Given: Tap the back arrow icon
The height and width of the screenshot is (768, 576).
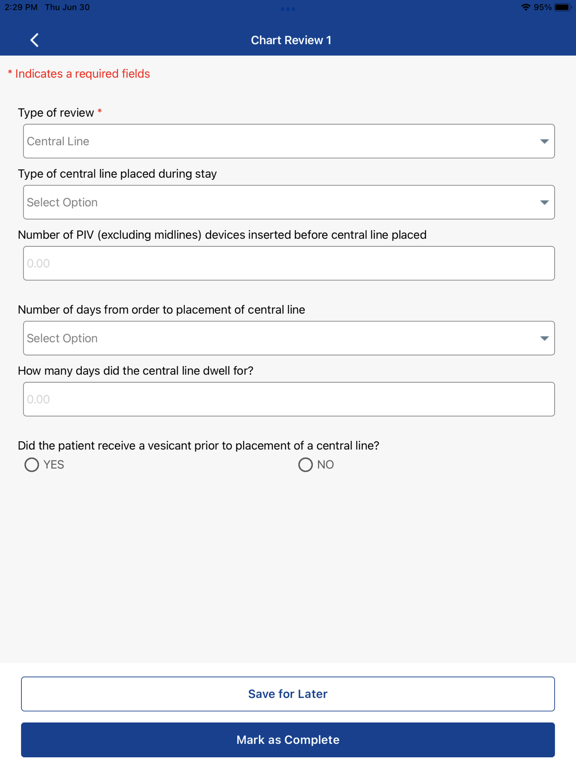Looking at the screenshot, I should pyautogui.click(x=34, y=40).
